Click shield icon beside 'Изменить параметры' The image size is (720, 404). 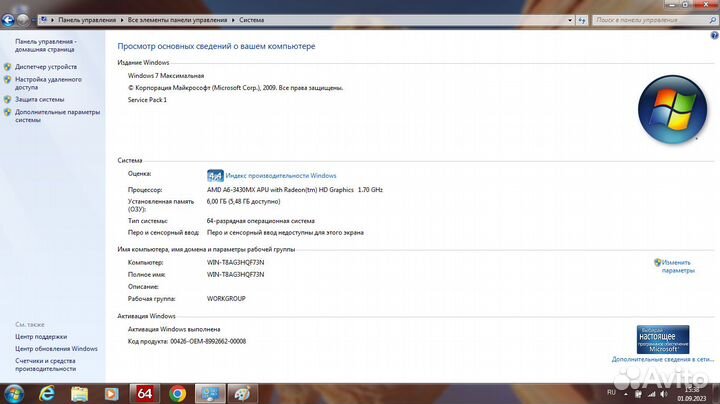click(x=658, y=263)
